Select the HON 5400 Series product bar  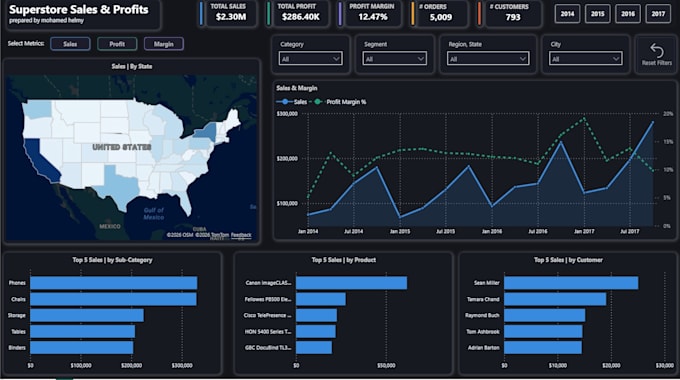point(316,331)
